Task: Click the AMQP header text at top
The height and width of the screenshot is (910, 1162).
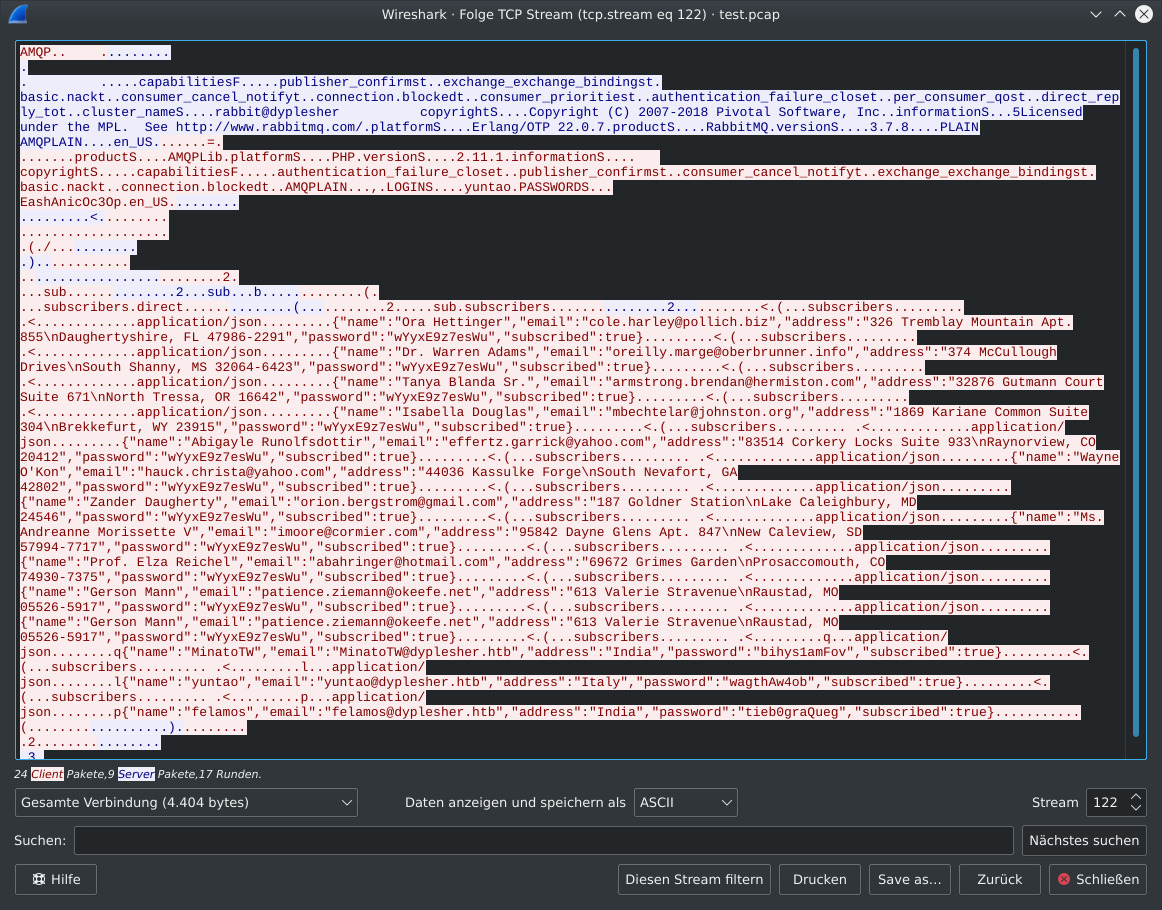Action: [35, 52]
